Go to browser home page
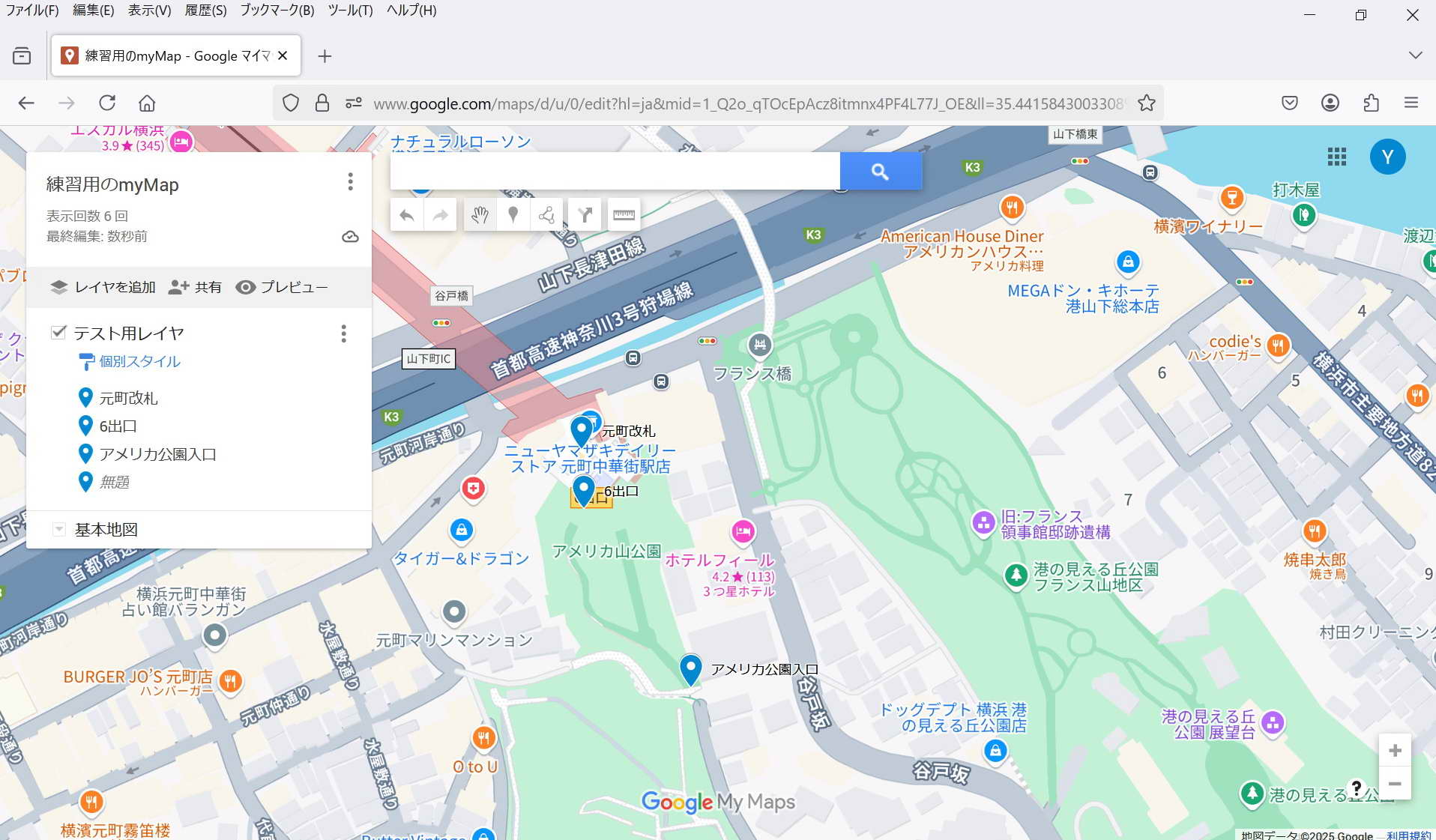The image size is (1436, 840). coord(147,103)
